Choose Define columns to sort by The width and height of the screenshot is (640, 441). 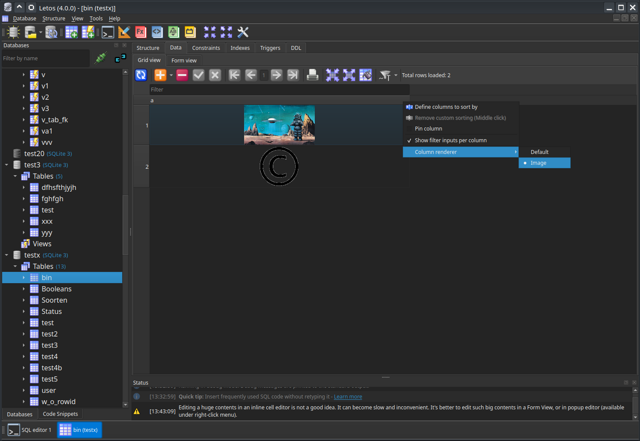point(460,107)
